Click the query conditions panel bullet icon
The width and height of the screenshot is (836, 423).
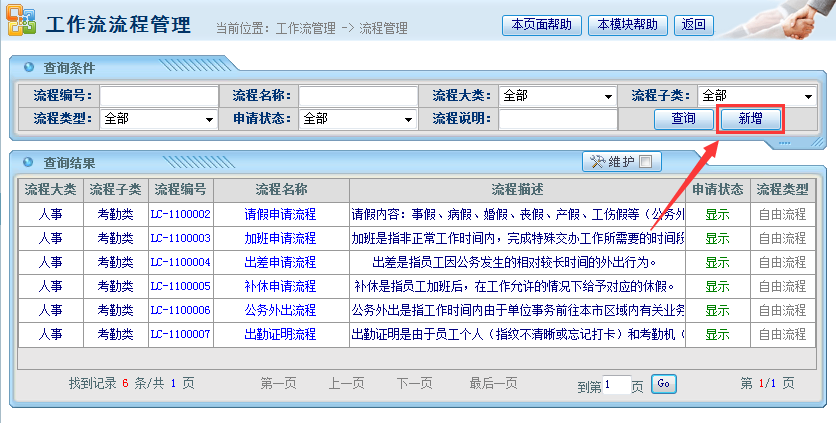(x=28, y=67)
